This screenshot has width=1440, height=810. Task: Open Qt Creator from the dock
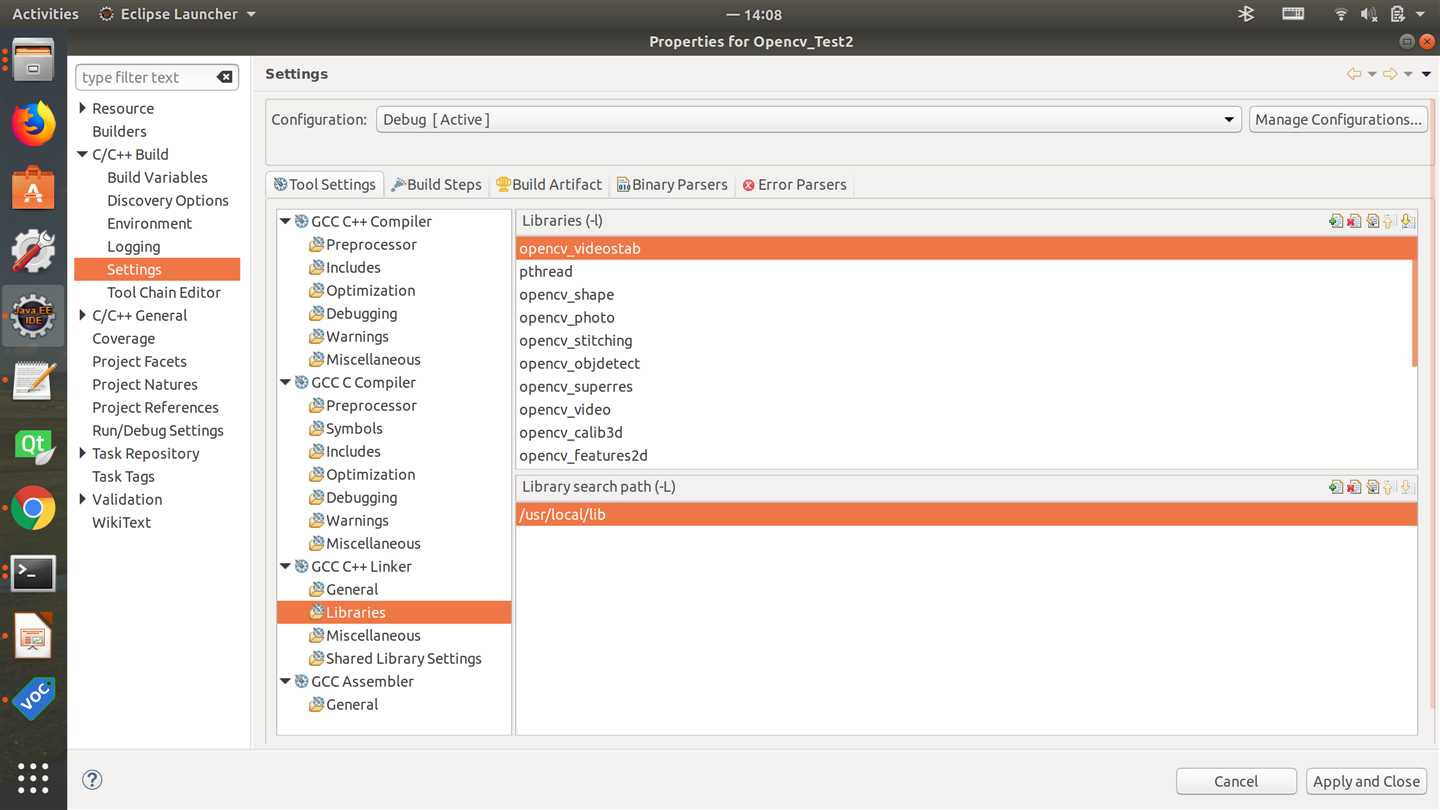(33, 445)
